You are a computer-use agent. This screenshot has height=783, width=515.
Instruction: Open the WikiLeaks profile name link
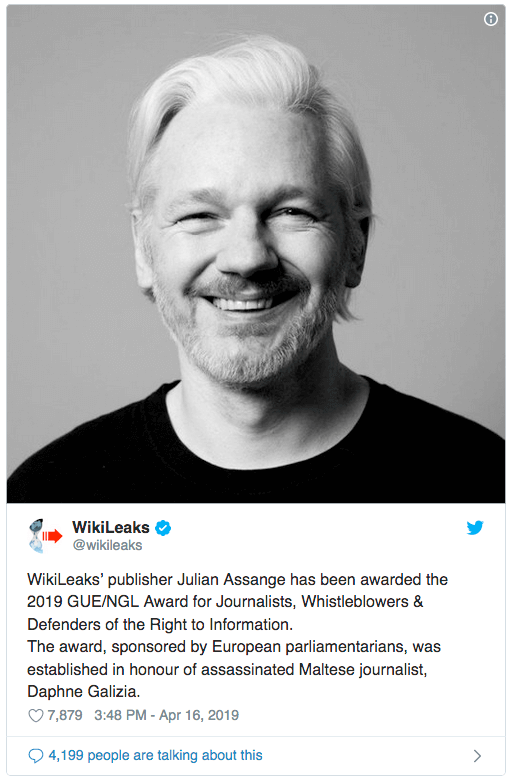[110, 527]
